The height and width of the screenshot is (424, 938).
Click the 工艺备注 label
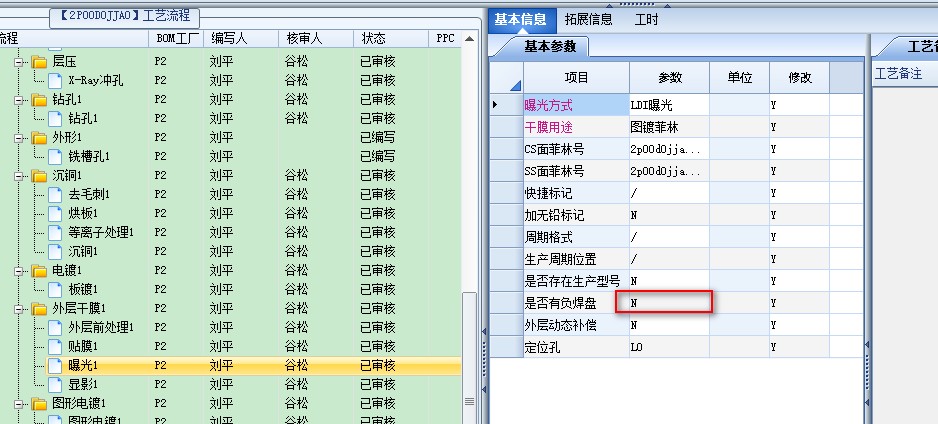click(898, 74)
